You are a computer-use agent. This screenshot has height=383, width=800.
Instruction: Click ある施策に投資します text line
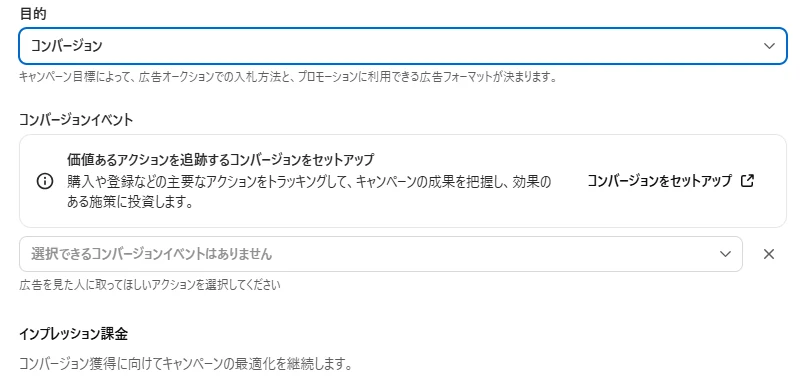(x=130, y=203)
